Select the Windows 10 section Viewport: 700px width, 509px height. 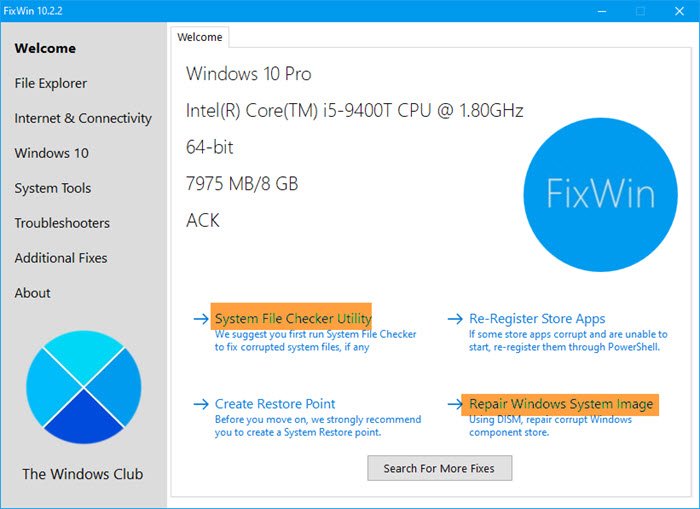[x=51, y=153]
